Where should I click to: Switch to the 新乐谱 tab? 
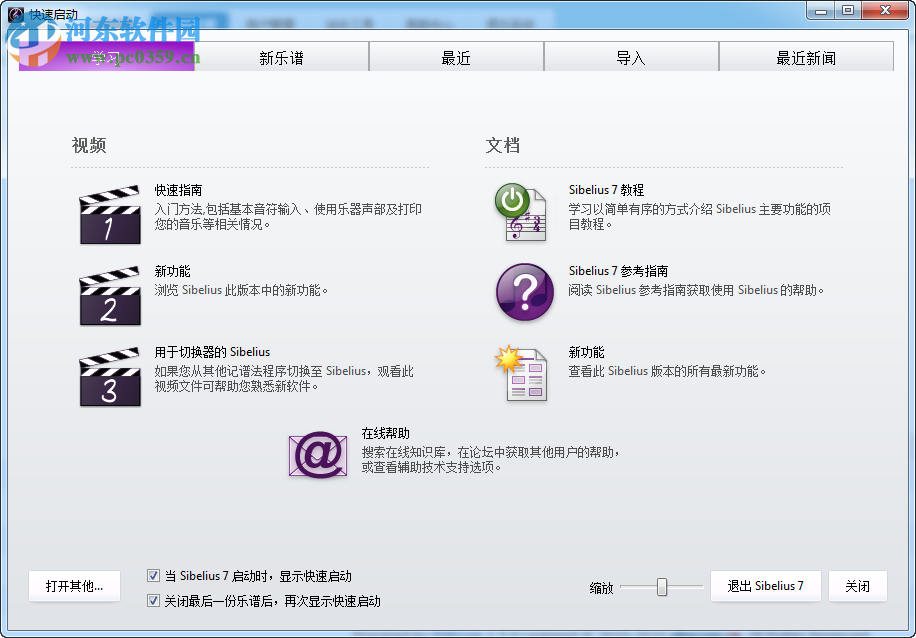click(281, 57)
